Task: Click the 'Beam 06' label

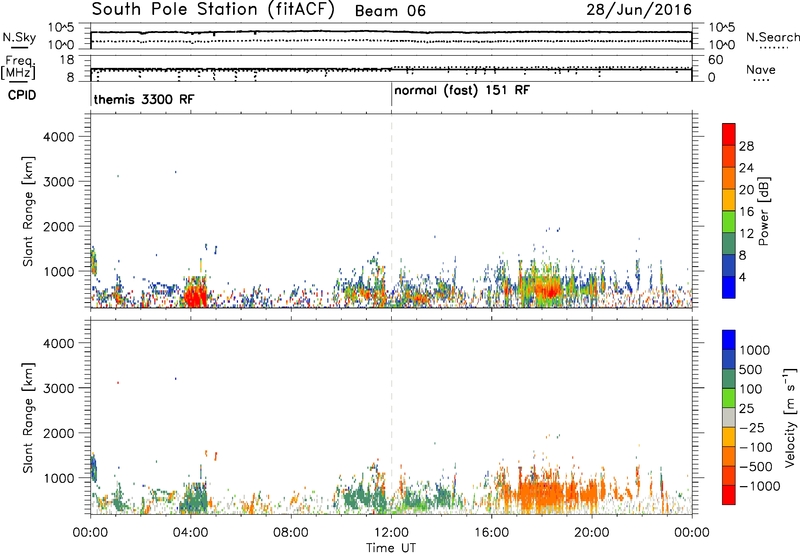Action: coord(390,11)
